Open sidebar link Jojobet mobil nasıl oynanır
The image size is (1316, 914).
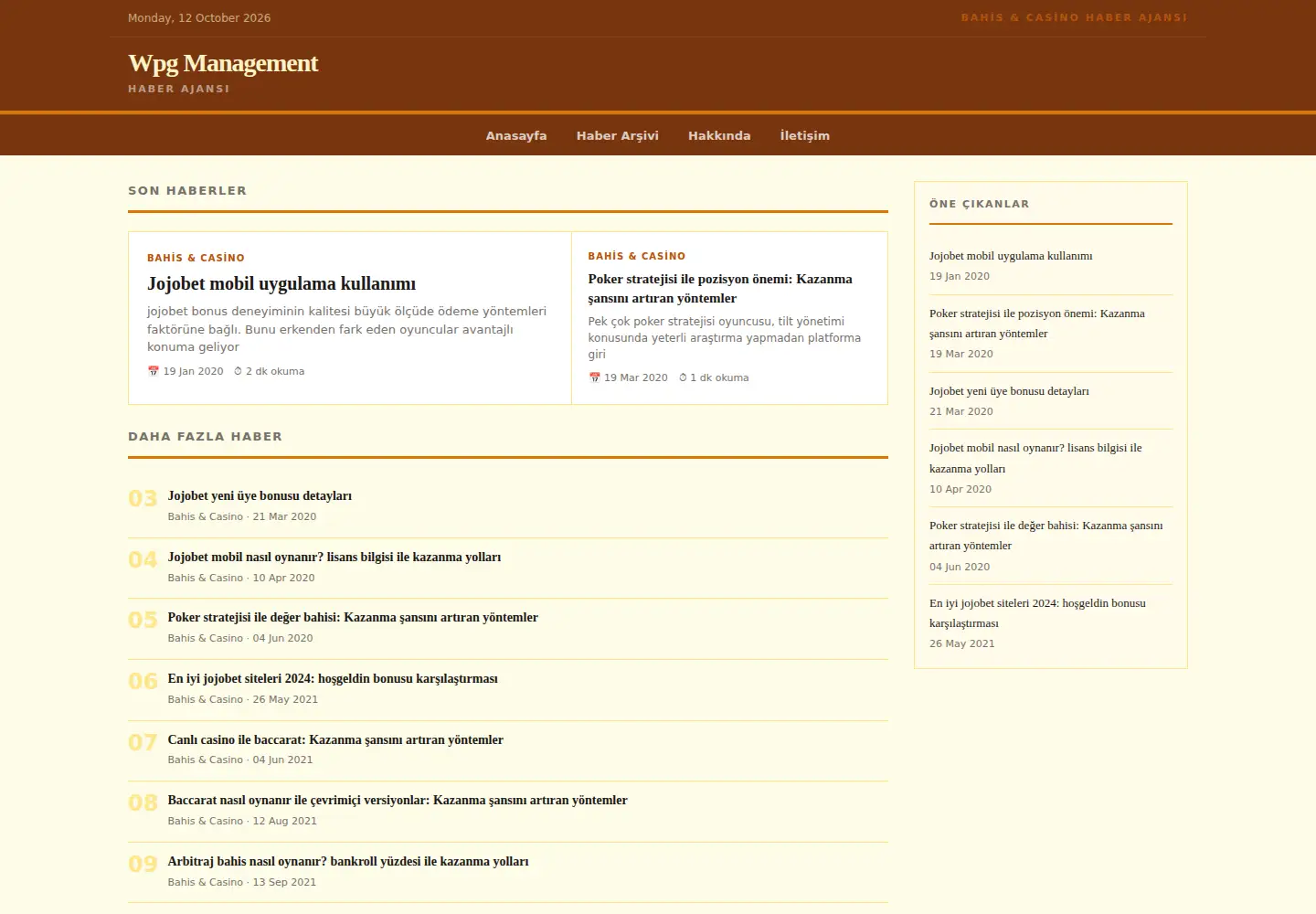pyautogui.click(x=1035, y=458)
